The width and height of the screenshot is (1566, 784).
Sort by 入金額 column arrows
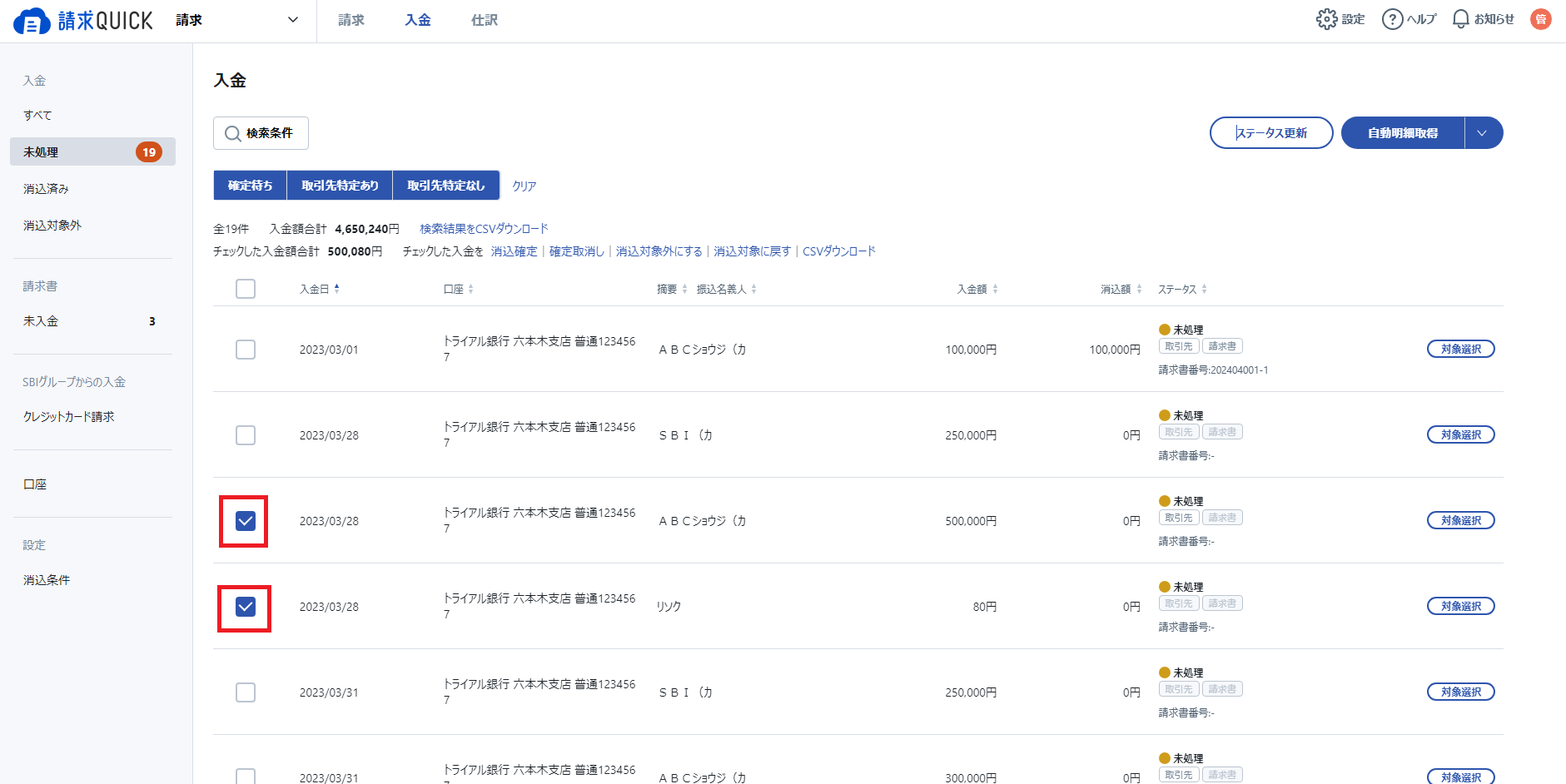[x=995, y=289]
